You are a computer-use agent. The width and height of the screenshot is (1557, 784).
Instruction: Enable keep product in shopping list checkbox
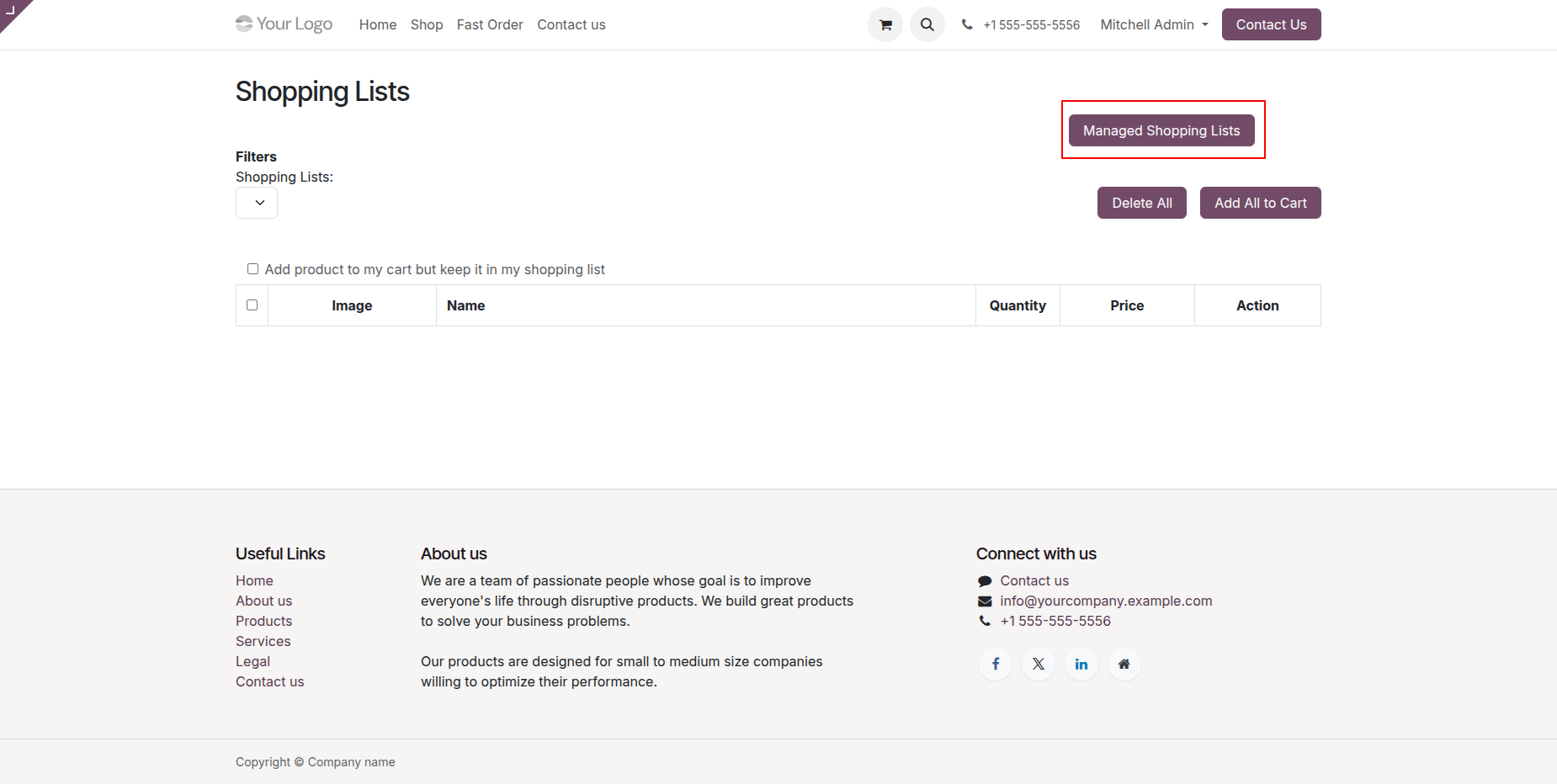pyautogui.click(x=252, y=269)
